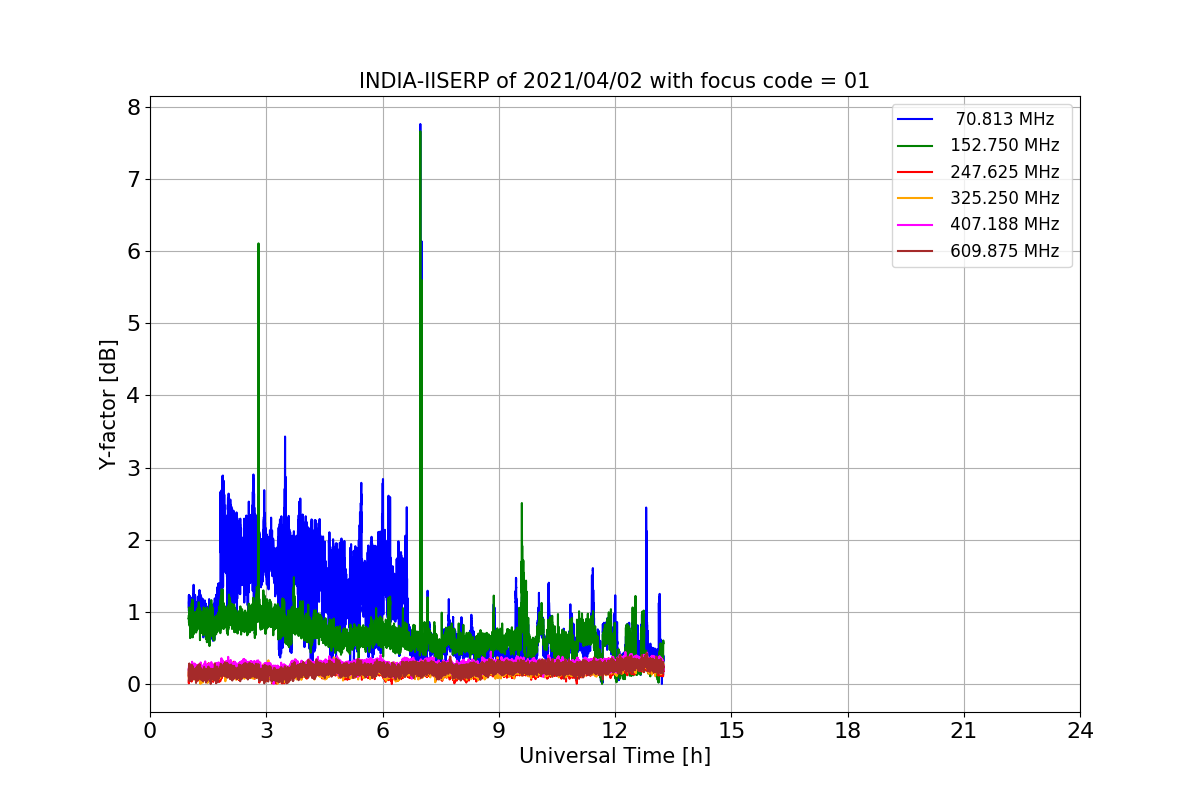
Task: Click x-axis tick label 24
Action: [x=1080, y=730]
